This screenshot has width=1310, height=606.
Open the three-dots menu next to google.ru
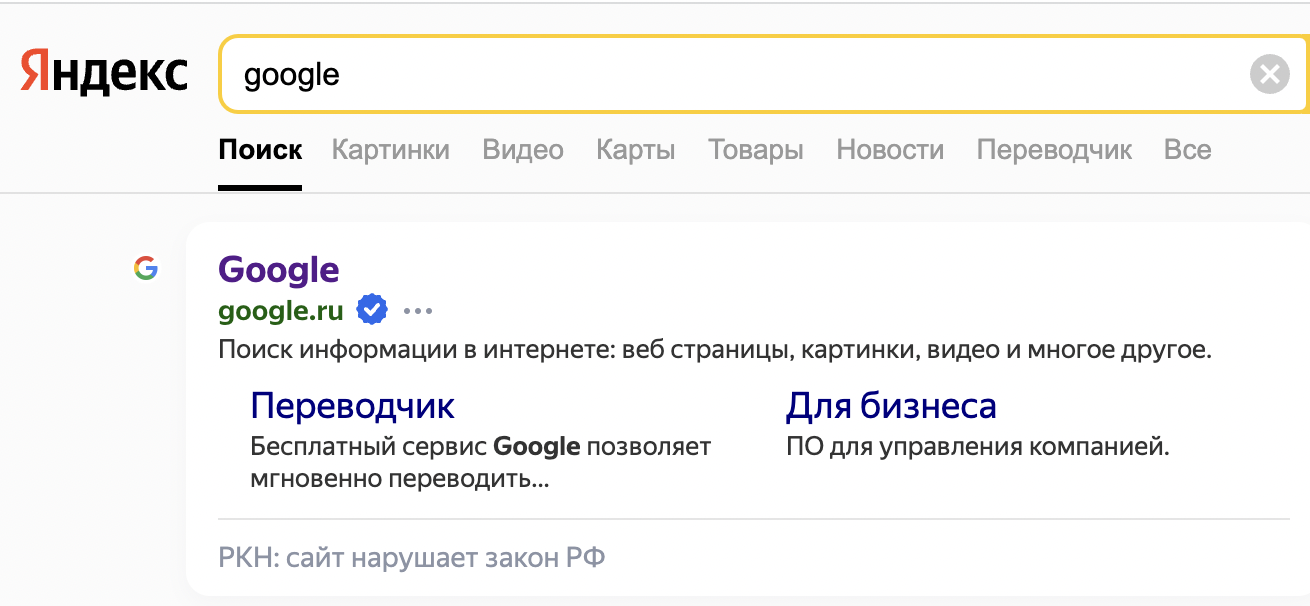(x=418, y=311)
